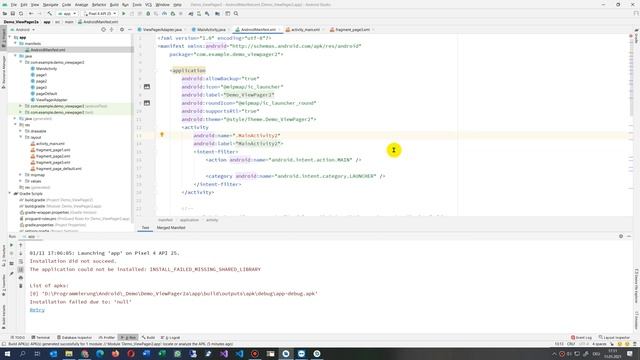Open the Profiler tool window
640x360 pixels.
(107, 338)
